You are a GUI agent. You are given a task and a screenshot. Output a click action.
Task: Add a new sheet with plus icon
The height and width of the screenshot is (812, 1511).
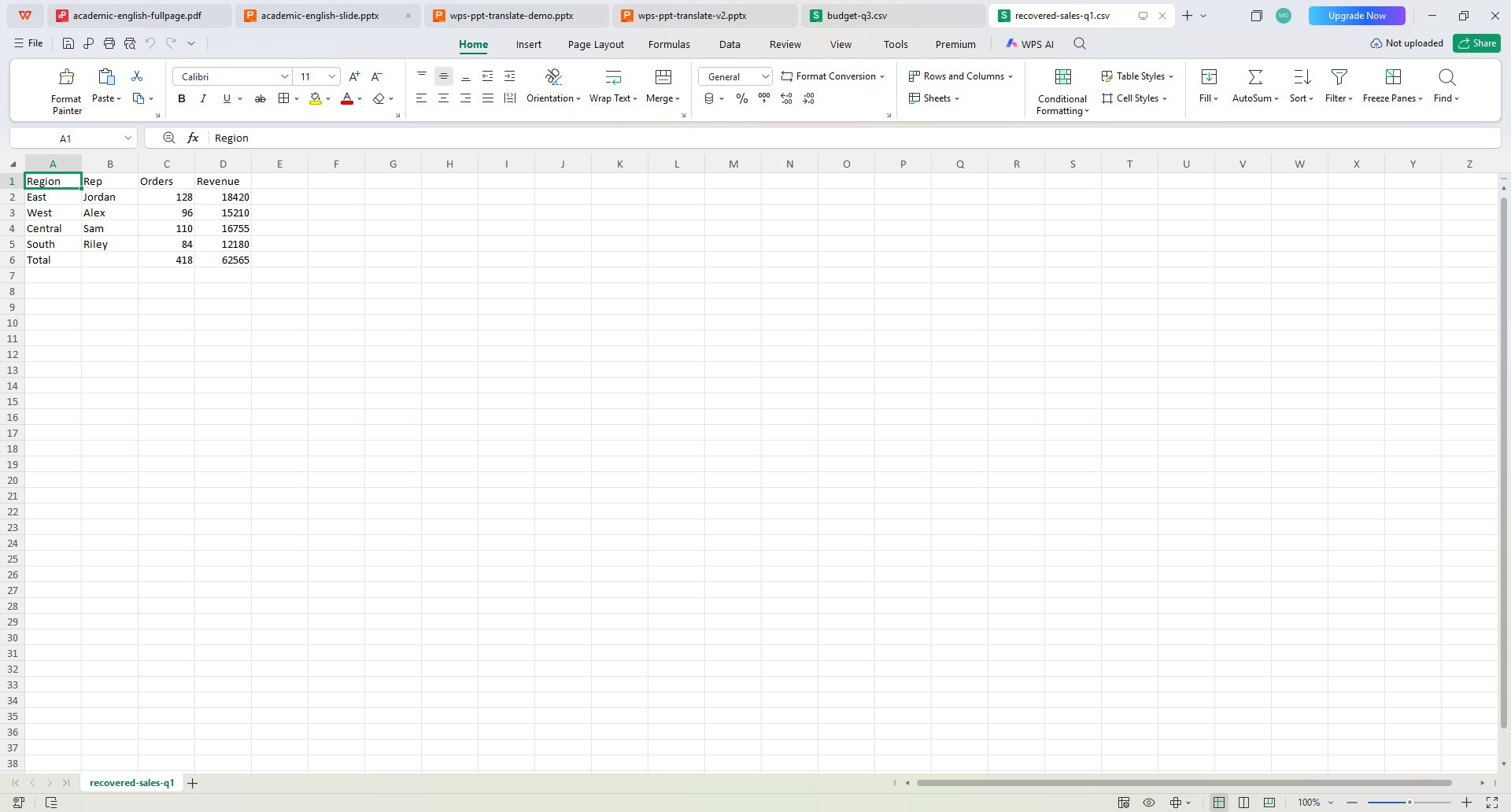point(192,783)
